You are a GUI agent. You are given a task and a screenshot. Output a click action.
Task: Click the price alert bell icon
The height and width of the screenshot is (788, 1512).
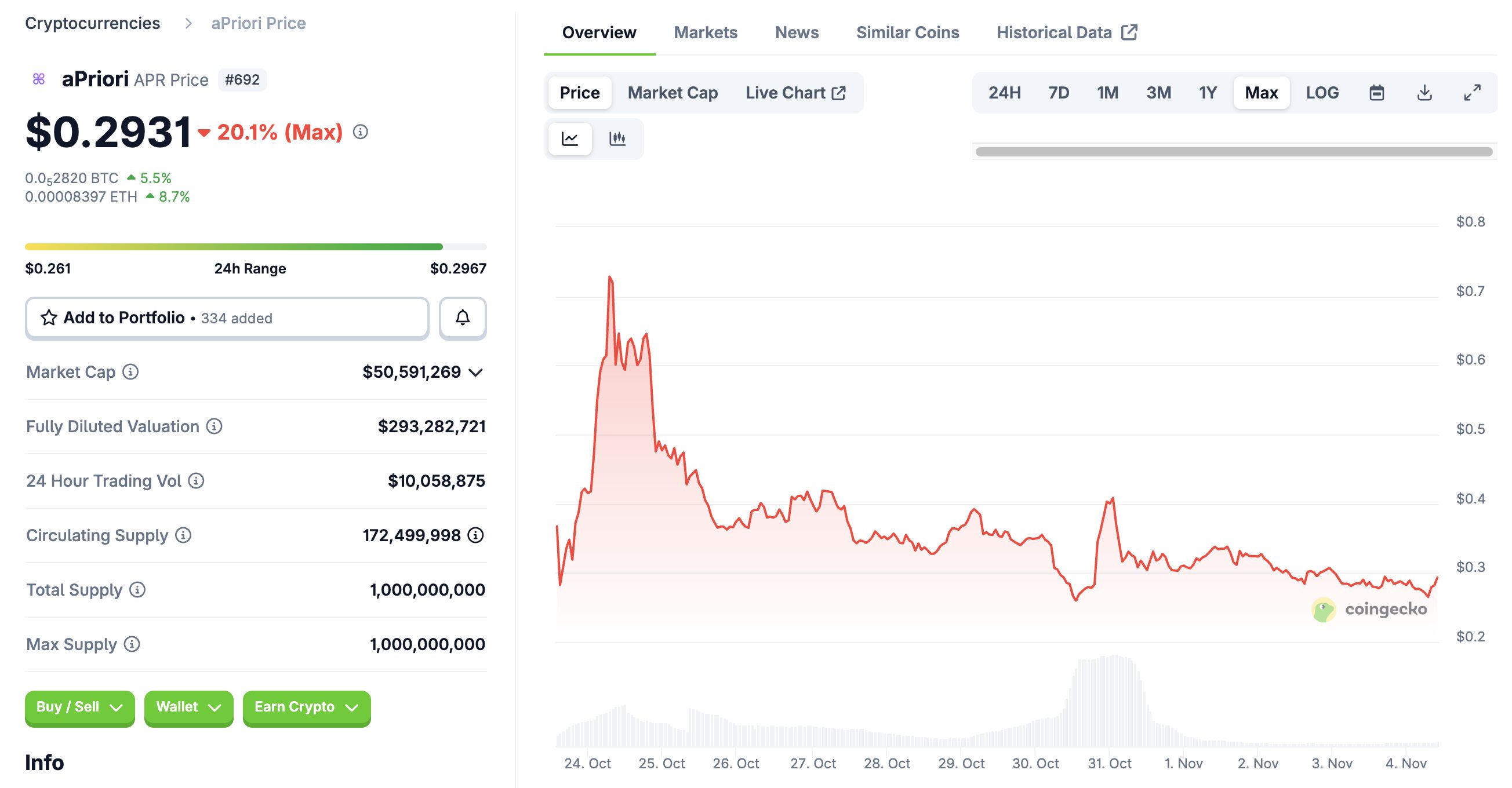click(463, 318)
